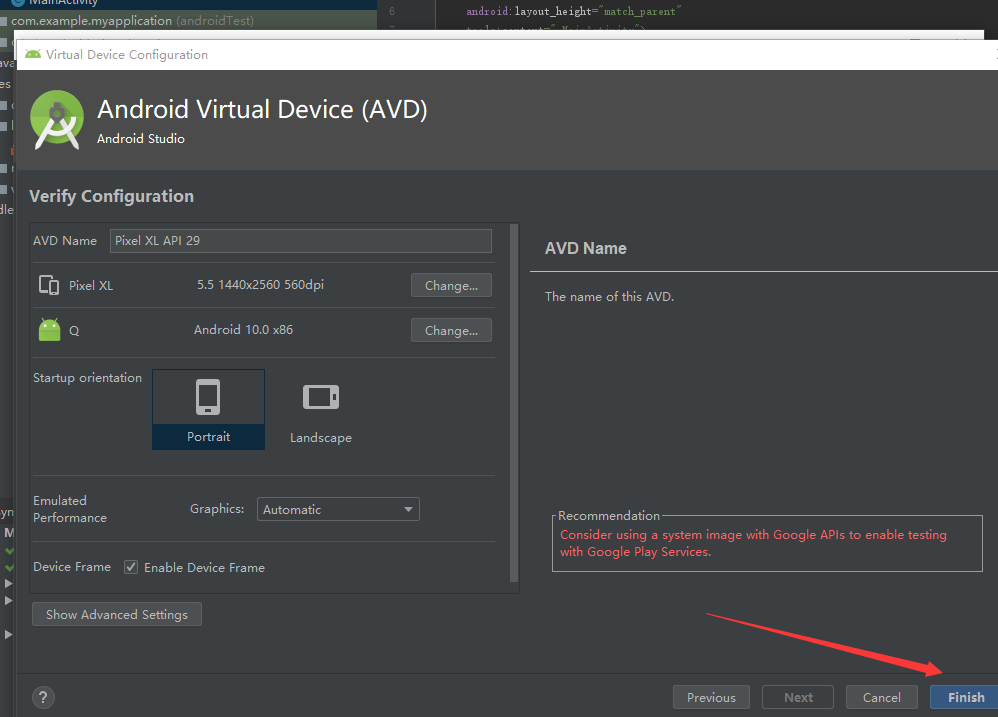This screenshot has height=717, width=998.
Task: Click the disabled Next button
Action: (x=798, y=697)
